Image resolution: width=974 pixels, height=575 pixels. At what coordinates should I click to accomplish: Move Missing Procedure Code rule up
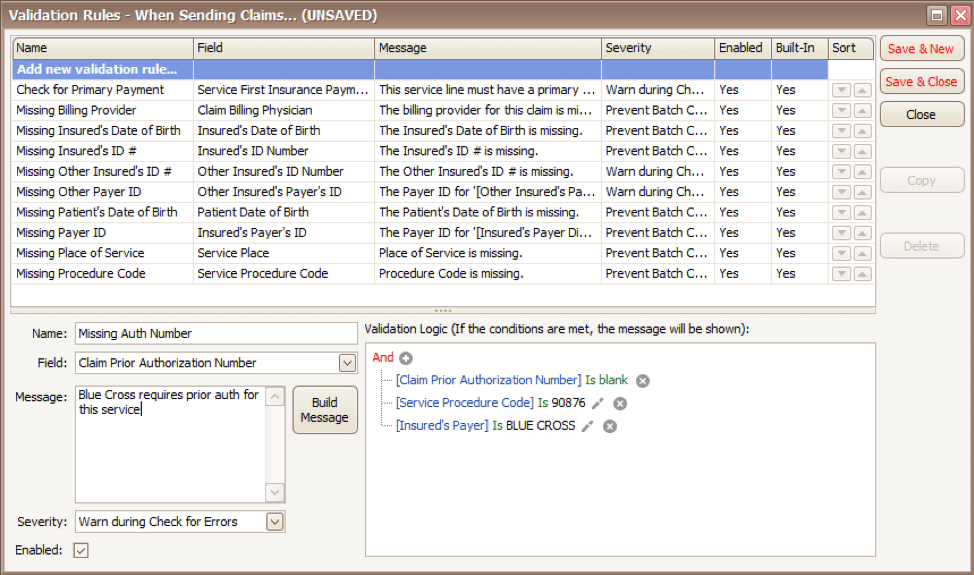(862, 274)
